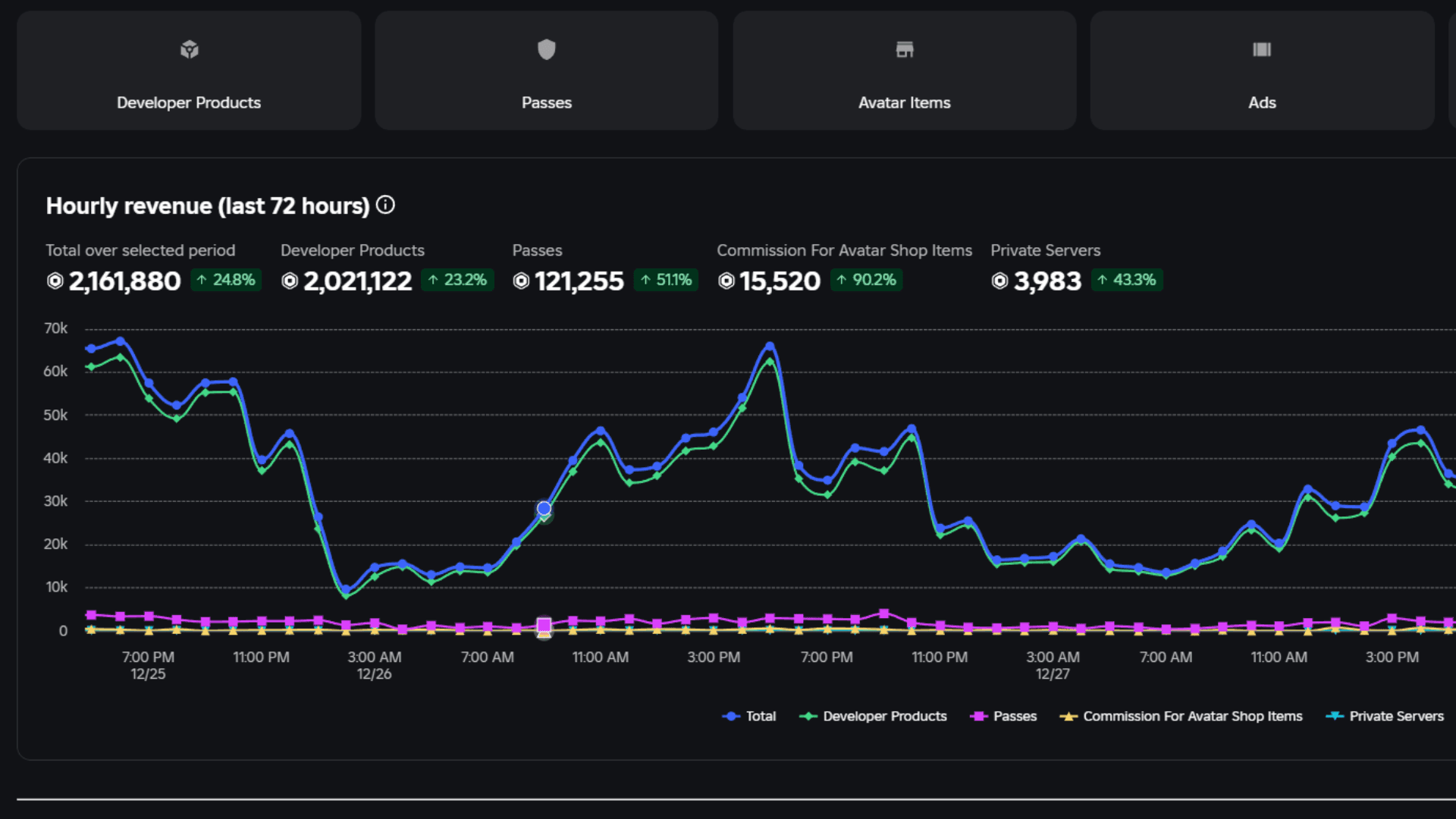Click Robux icon next to Passes 121,255
The image size is (1456, 819).
point(521,281)
